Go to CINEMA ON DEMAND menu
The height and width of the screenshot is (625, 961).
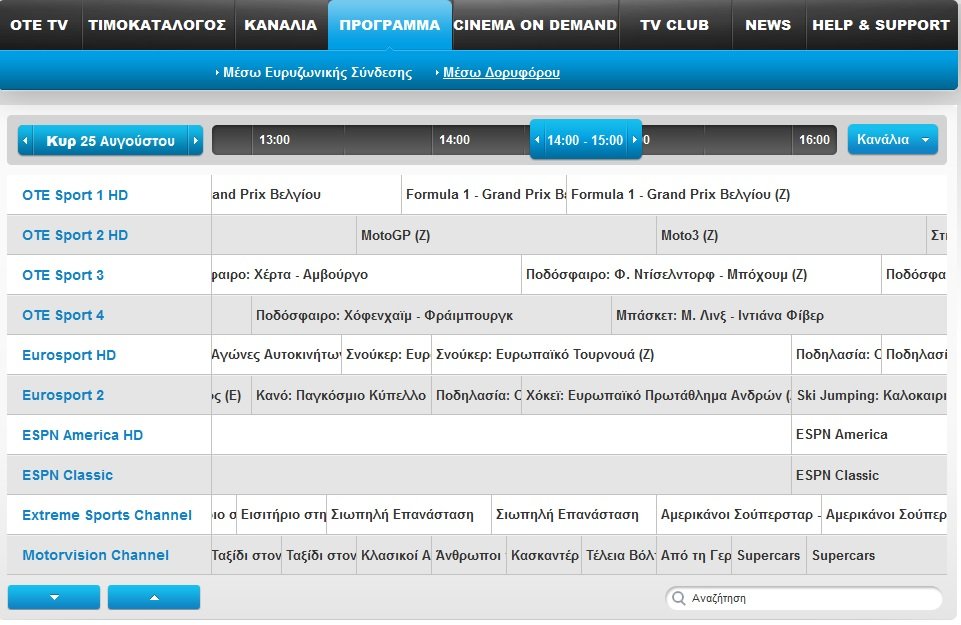[x=535, y=25]
